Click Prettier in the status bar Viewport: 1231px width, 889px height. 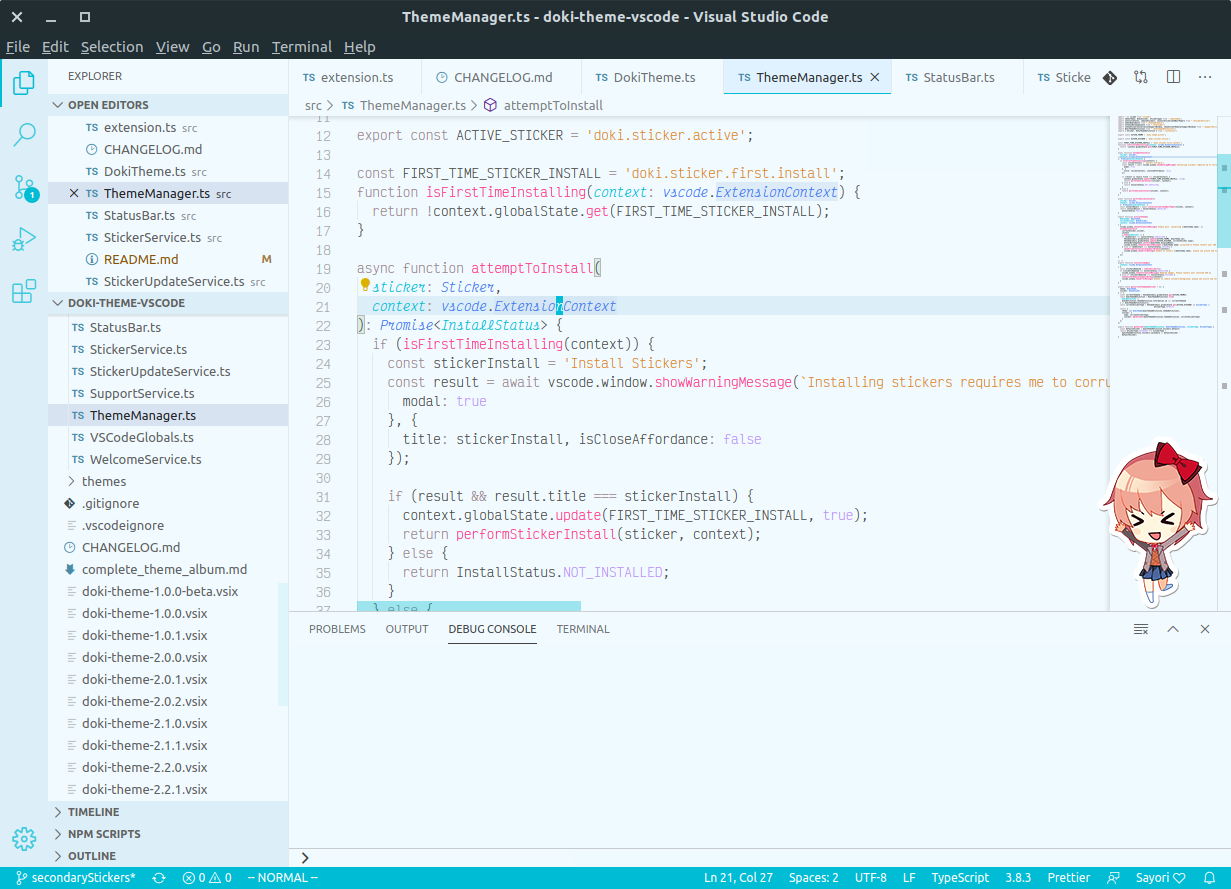tap(1069, 878)
